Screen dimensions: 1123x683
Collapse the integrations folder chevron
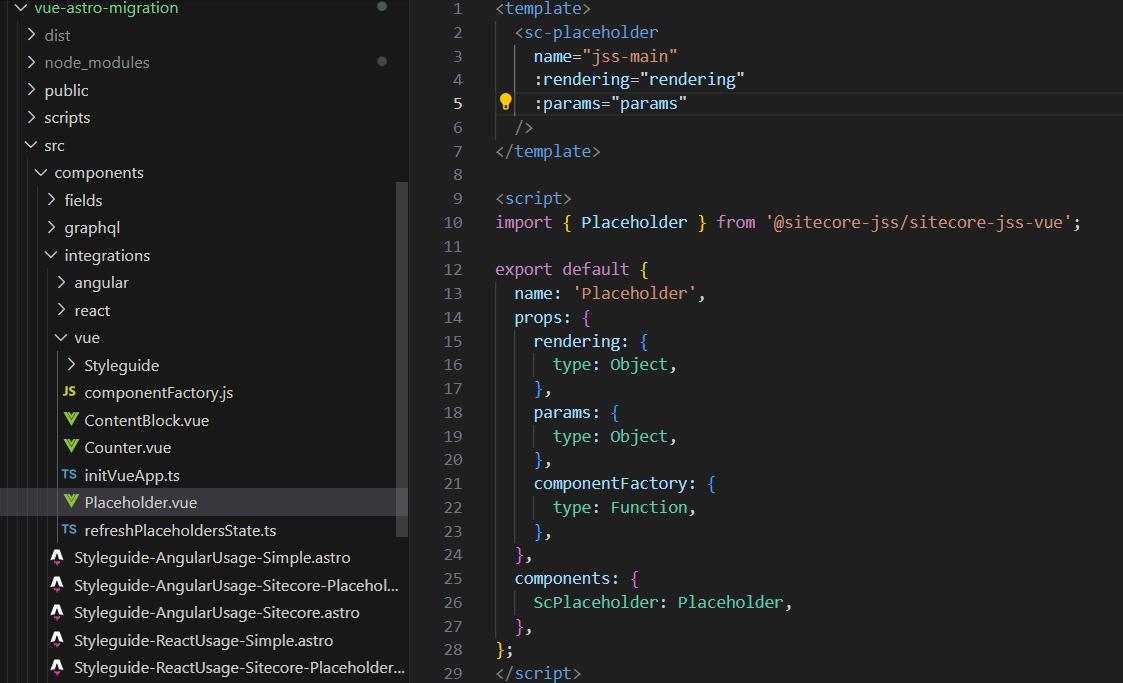pos(51,255)
